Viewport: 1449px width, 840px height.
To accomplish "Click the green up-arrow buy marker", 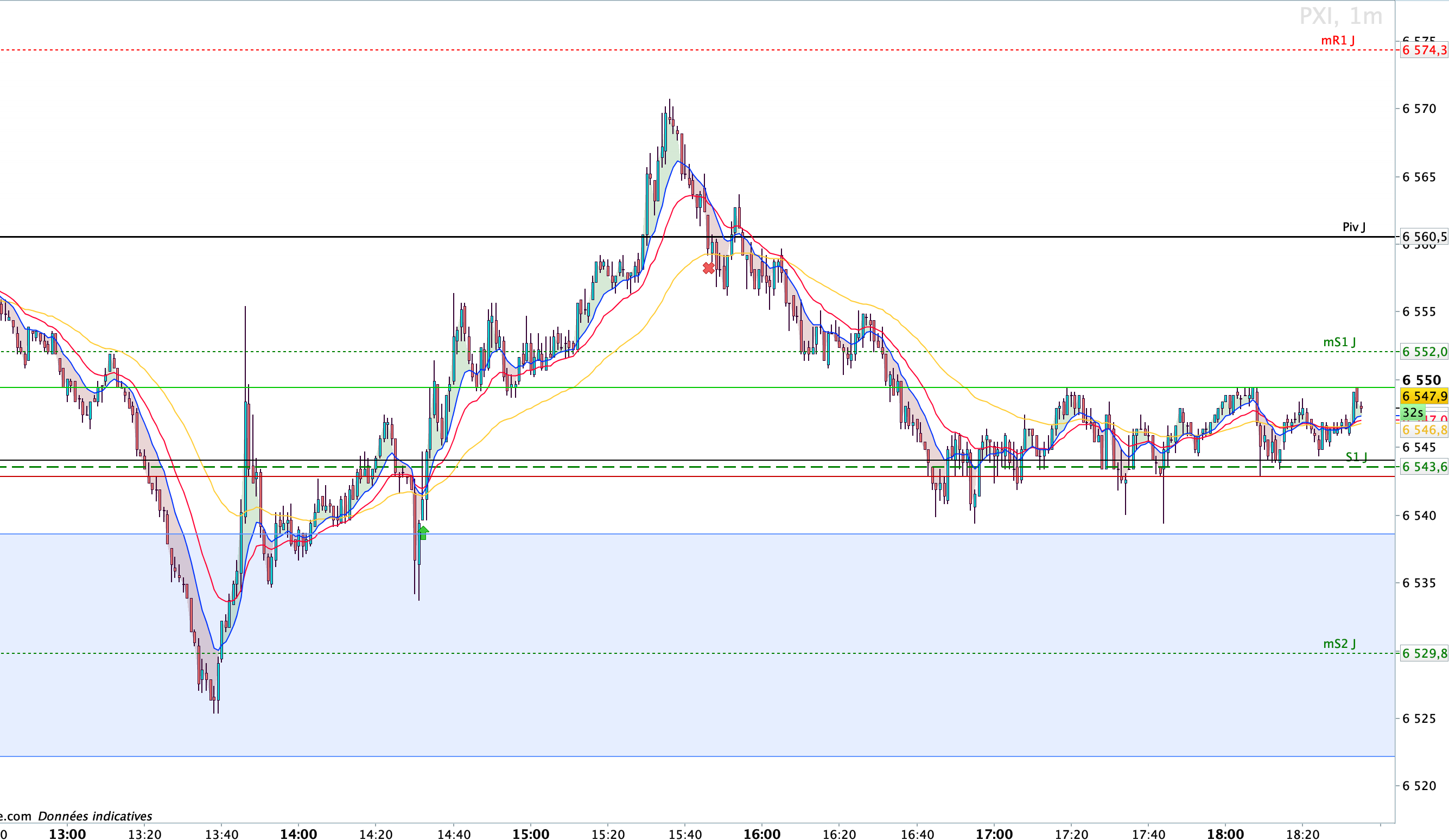I will click(x=423, y=533).
